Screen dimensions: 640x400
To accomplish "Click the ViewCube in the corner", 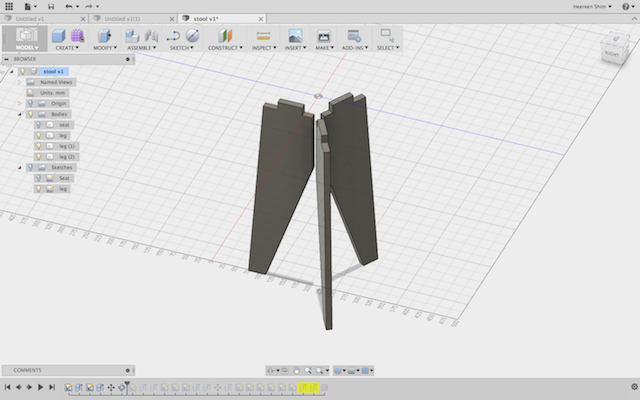I will [616, 48].
